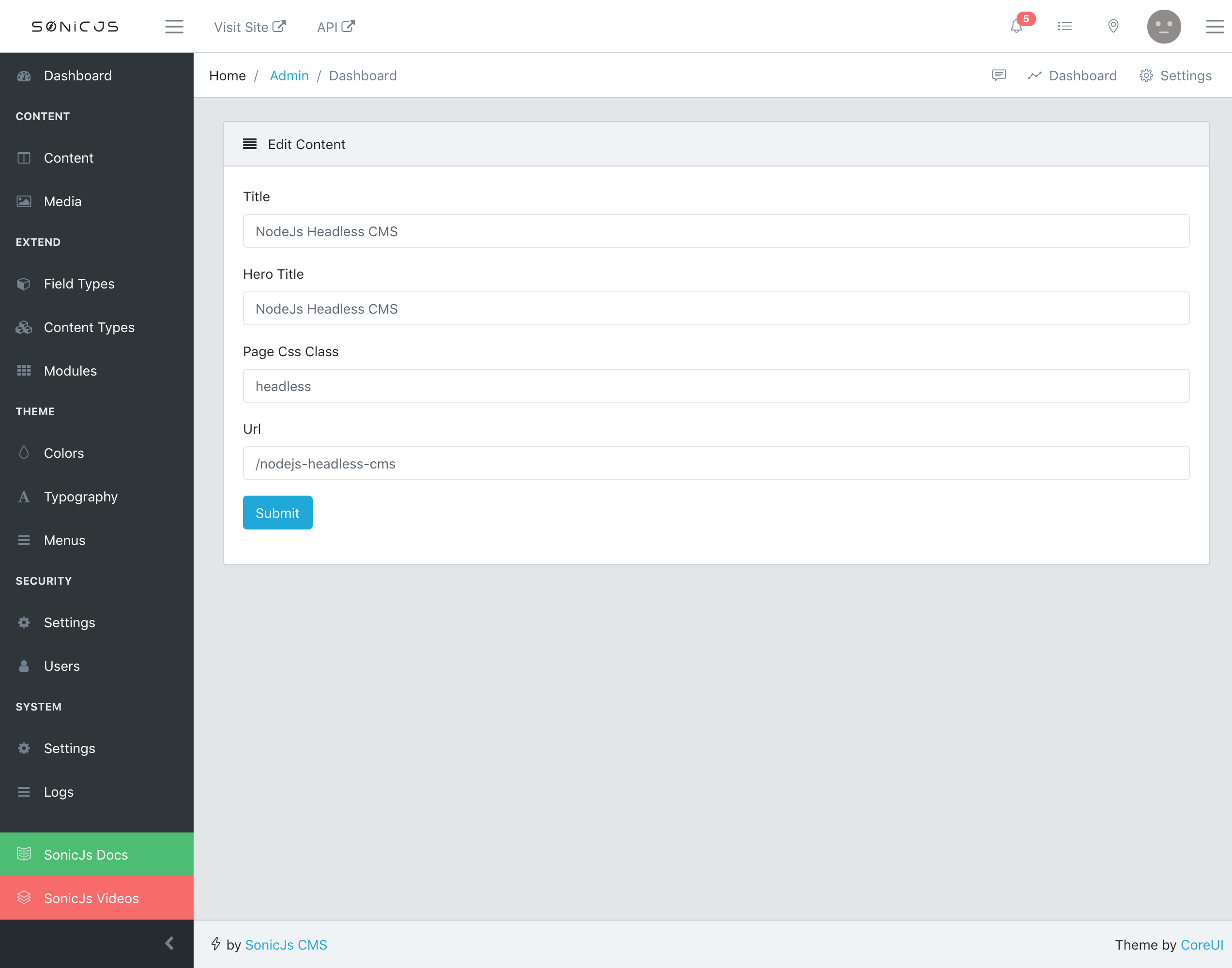
Task: Click the Field Types cube icon
Action: (x=24, y=283)
